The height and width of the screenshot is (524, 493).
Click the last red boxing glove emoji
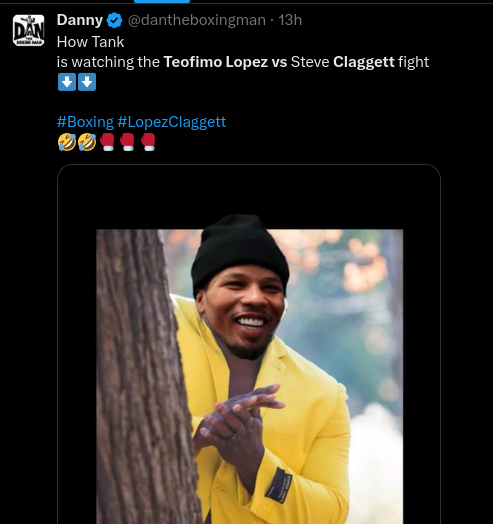click(148, 142)
